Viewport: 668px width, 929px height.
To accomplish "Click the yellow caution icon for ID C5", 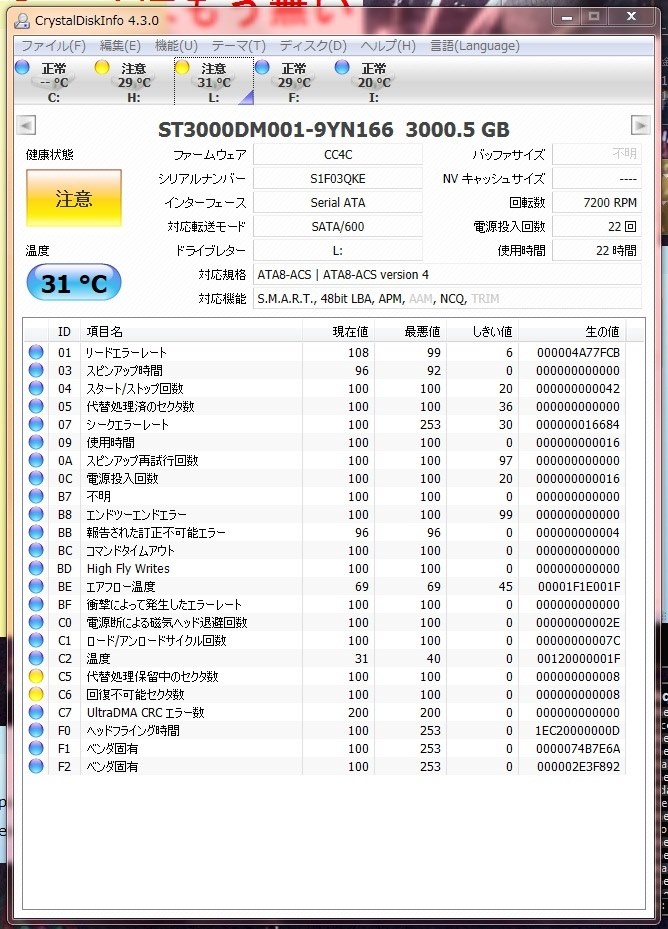I will click(x=36, y=676).
